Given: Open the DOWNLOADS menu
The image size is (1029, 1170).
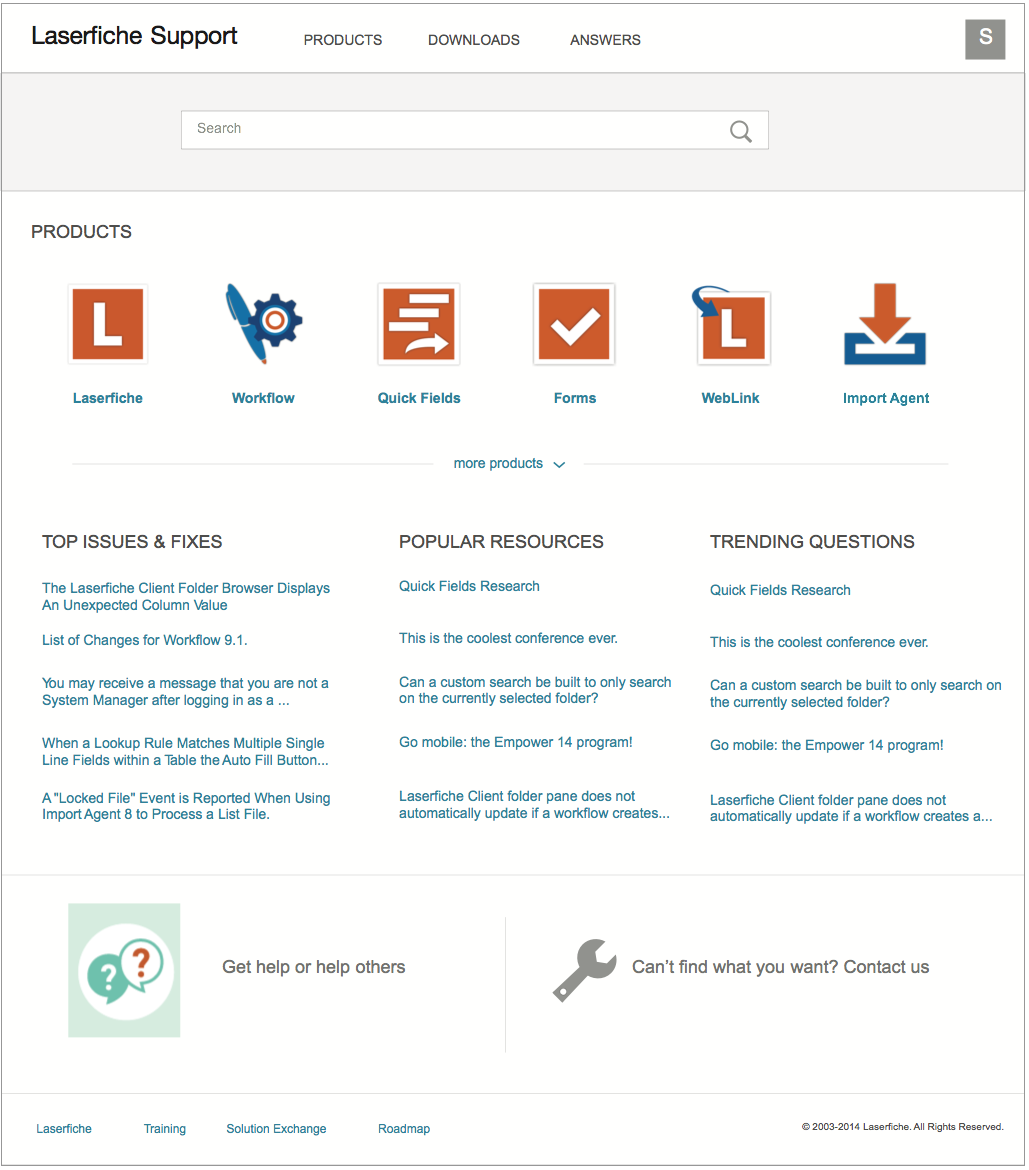Looking at the screenshot, I should (x=474, y=40).
